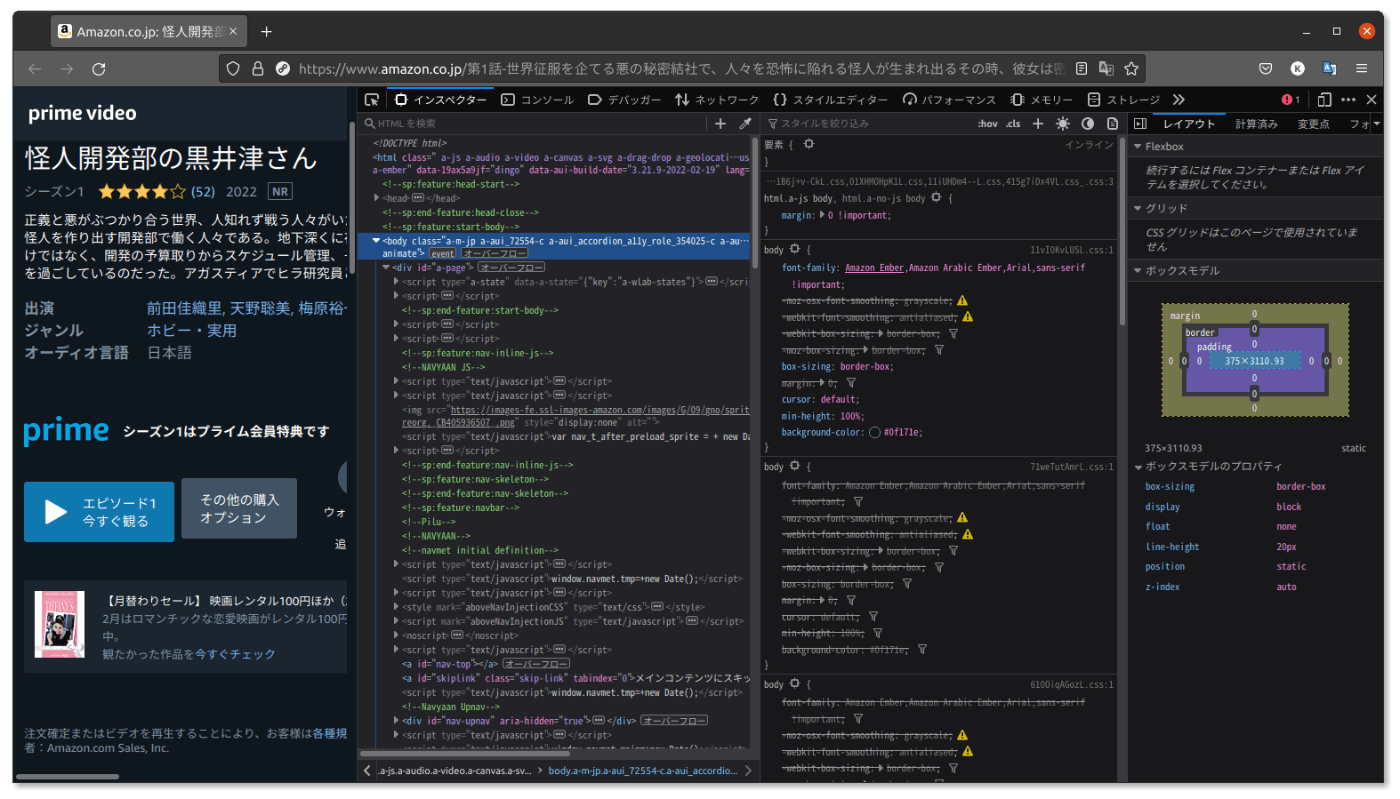This screenshot has width=1400, height=799.
Task: Bookmark this page with star icon
Action: [x=1131, y=69]
